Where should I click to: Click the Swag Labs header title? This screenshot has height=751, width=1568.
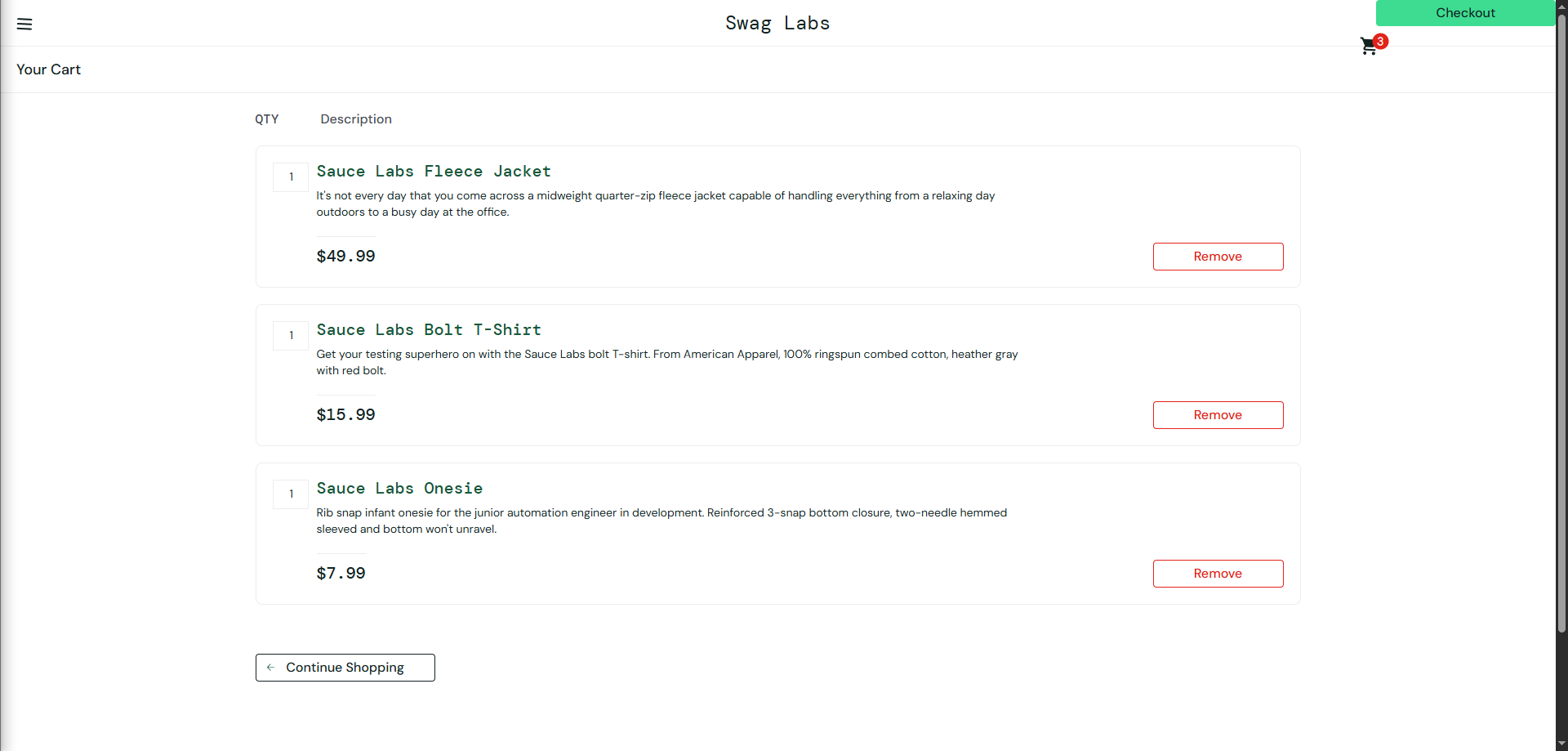click(x=777, y=24)
